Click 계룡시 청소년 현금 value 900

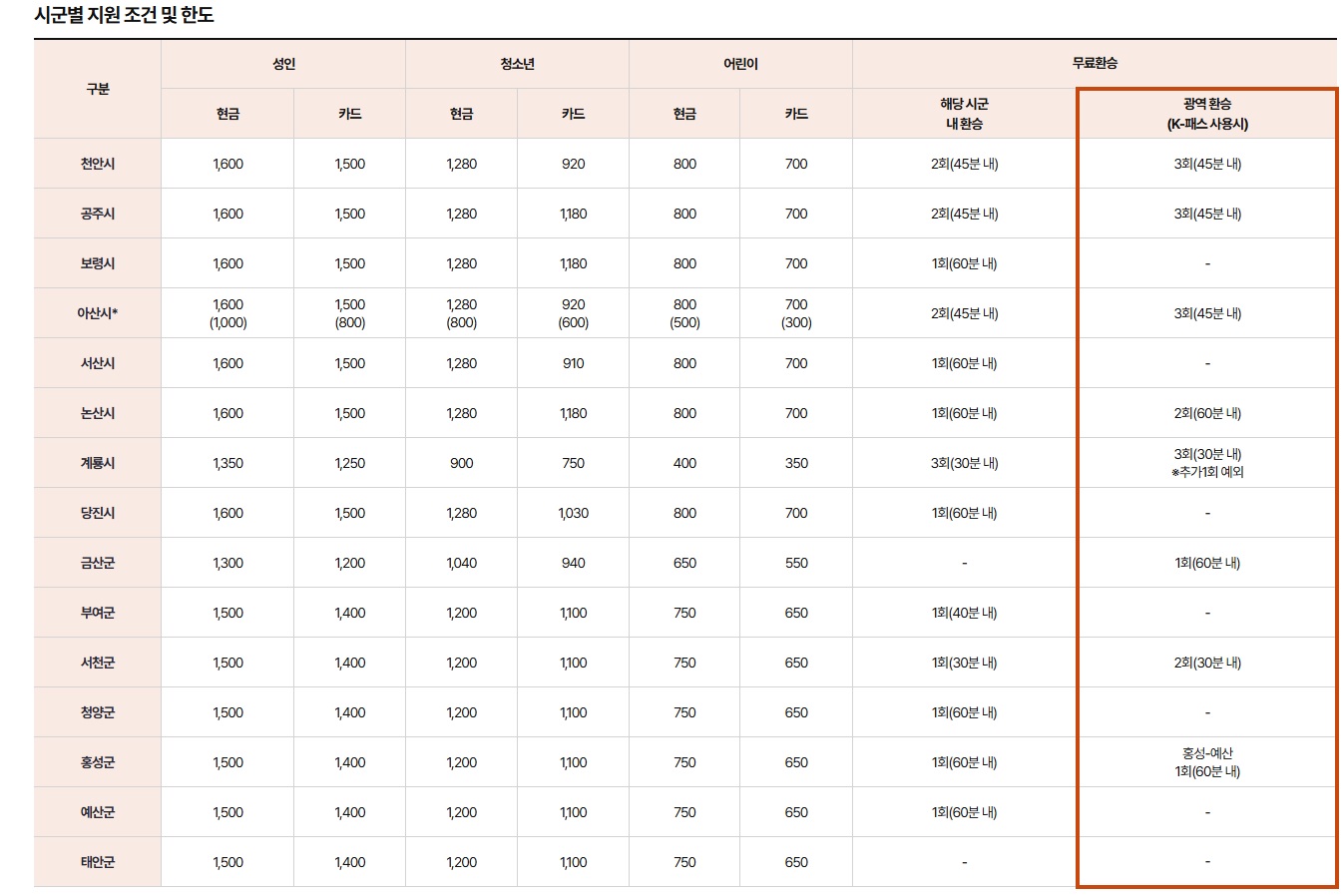click(x=461, y=463)
